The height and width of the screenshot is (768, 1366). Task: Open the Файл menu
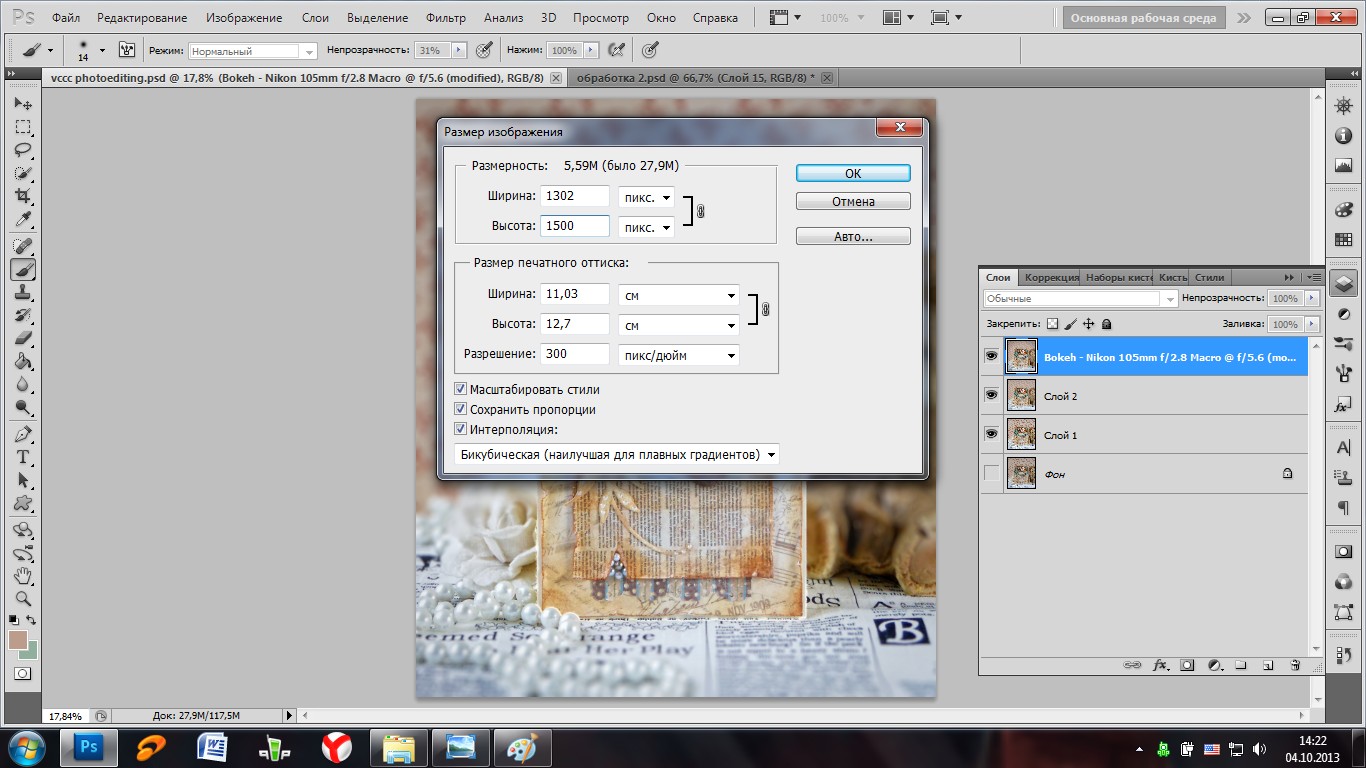[66, 18]
